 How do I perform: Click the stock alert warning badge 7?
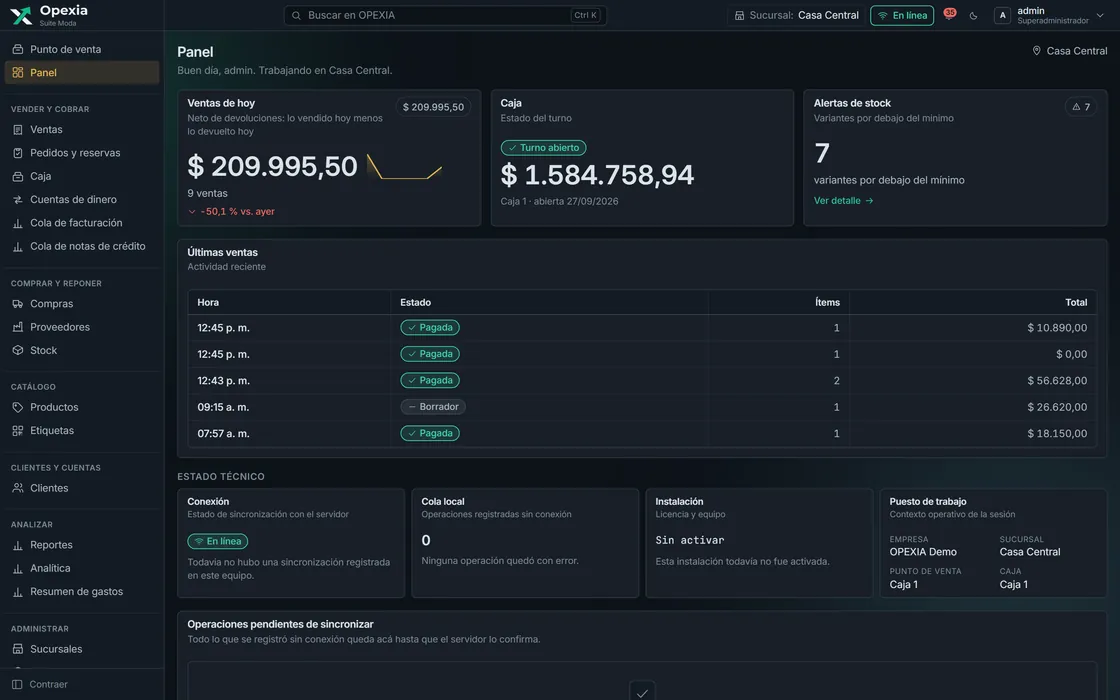coord(1081,107)
